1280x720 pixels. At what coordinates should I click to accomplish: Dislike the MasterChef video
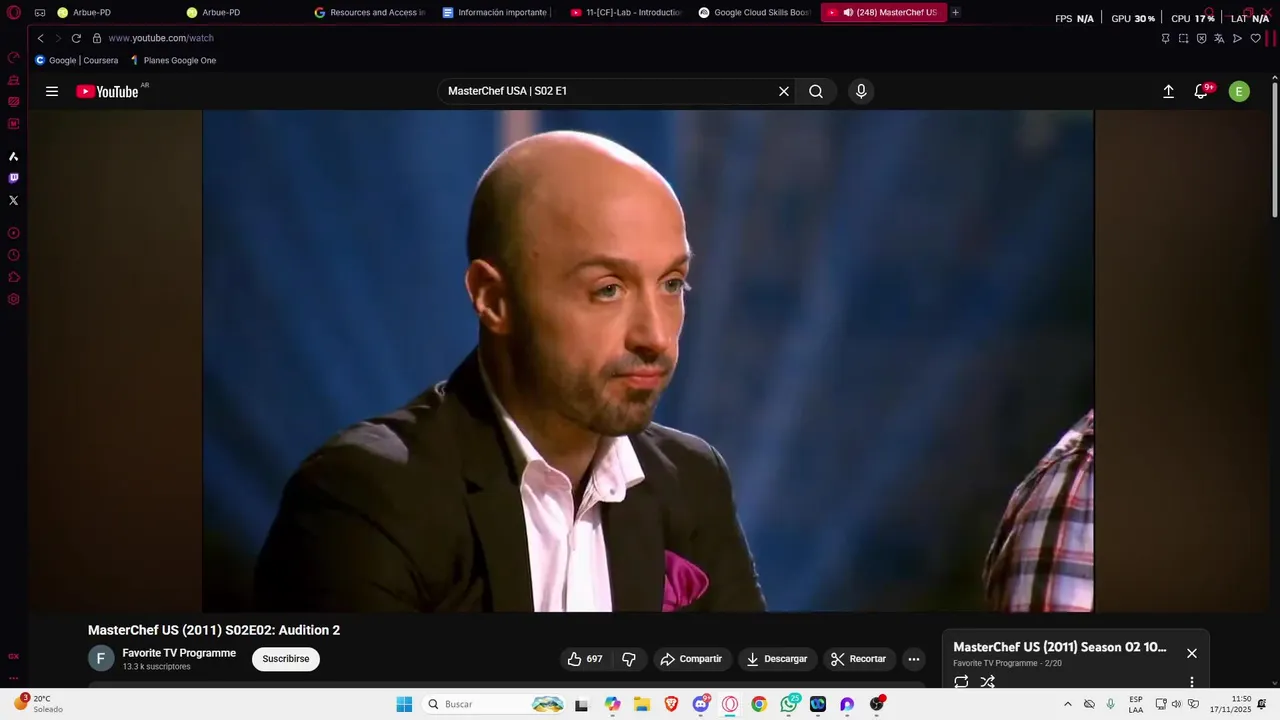click(x=629, y=659)
